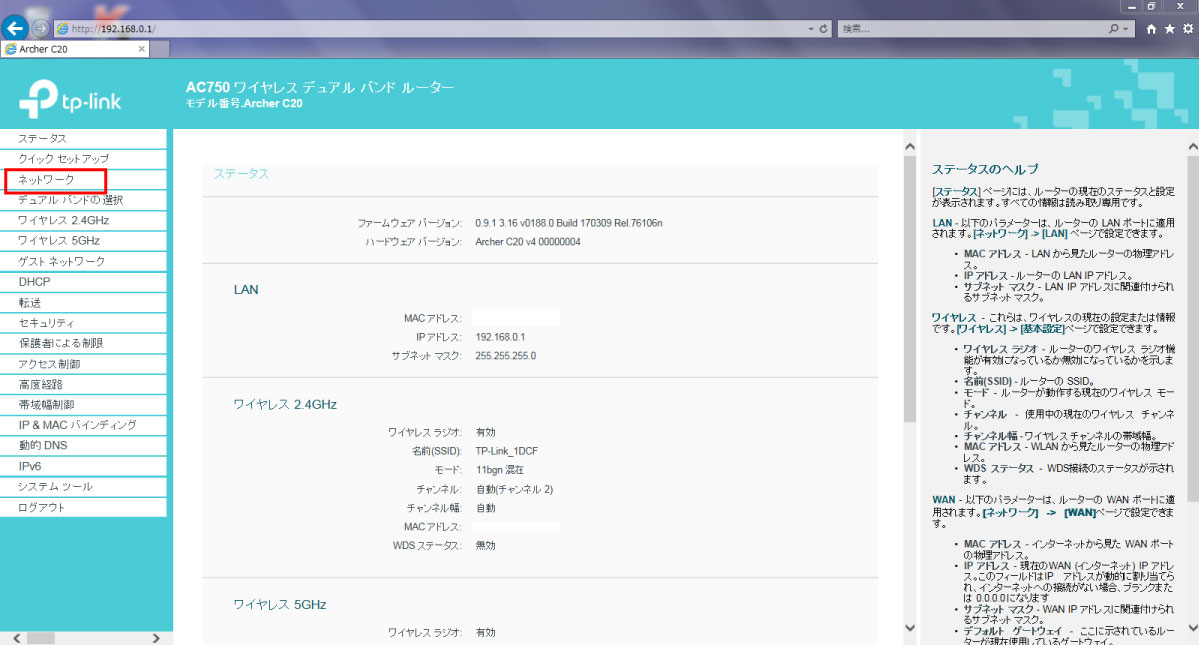The width and height of the screenshot is (1199, 645).
Task: Select システム ツール in the sidebar
Action: [x=55, y=487]
